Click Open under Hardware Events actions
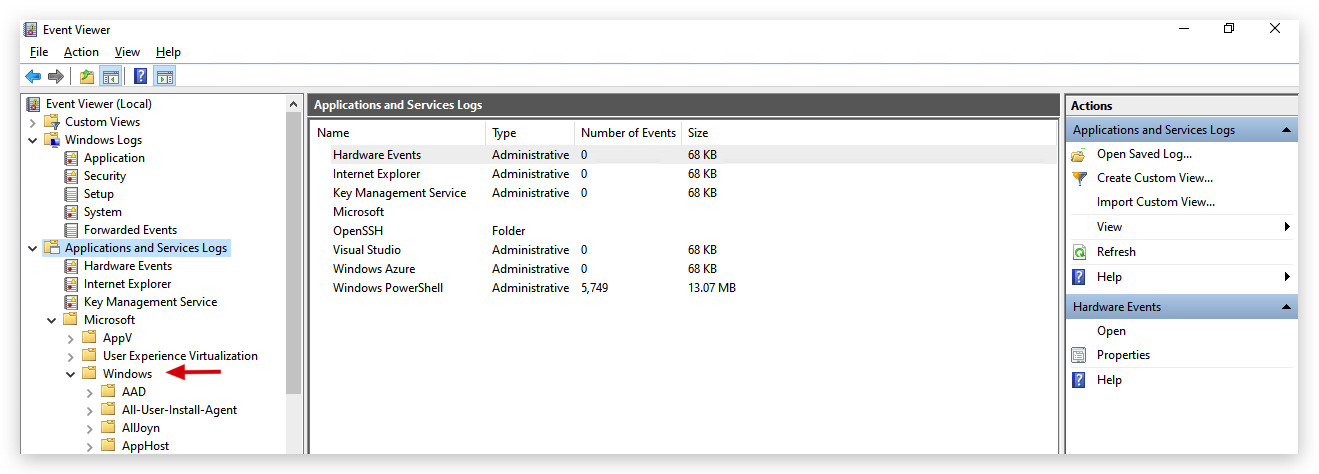Screen dimensions: 1319x474 tap(1111, 331)
